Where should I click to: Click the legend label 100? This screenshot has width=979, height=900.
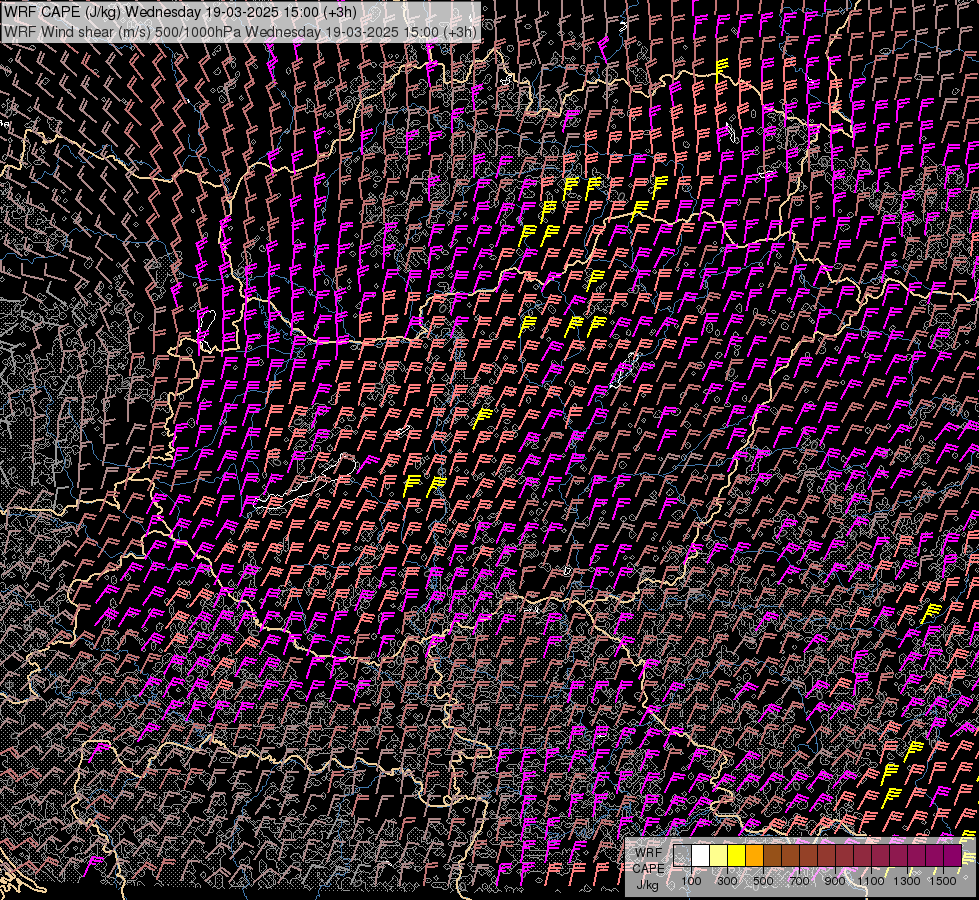coord(691,881)
